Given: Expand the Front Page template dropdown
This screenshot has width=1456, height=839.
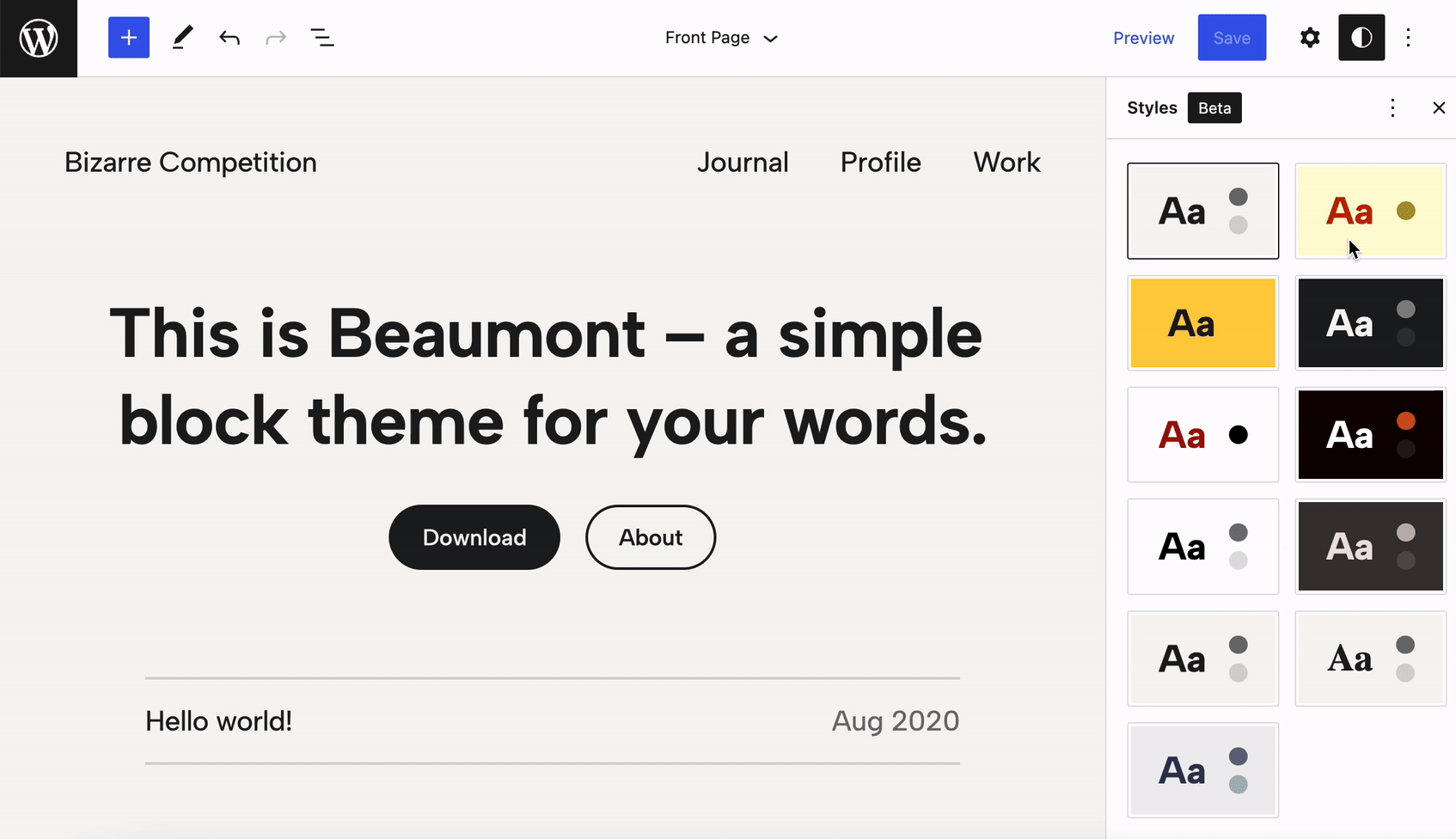Looking at the screenshot, I should coord(721,38).
